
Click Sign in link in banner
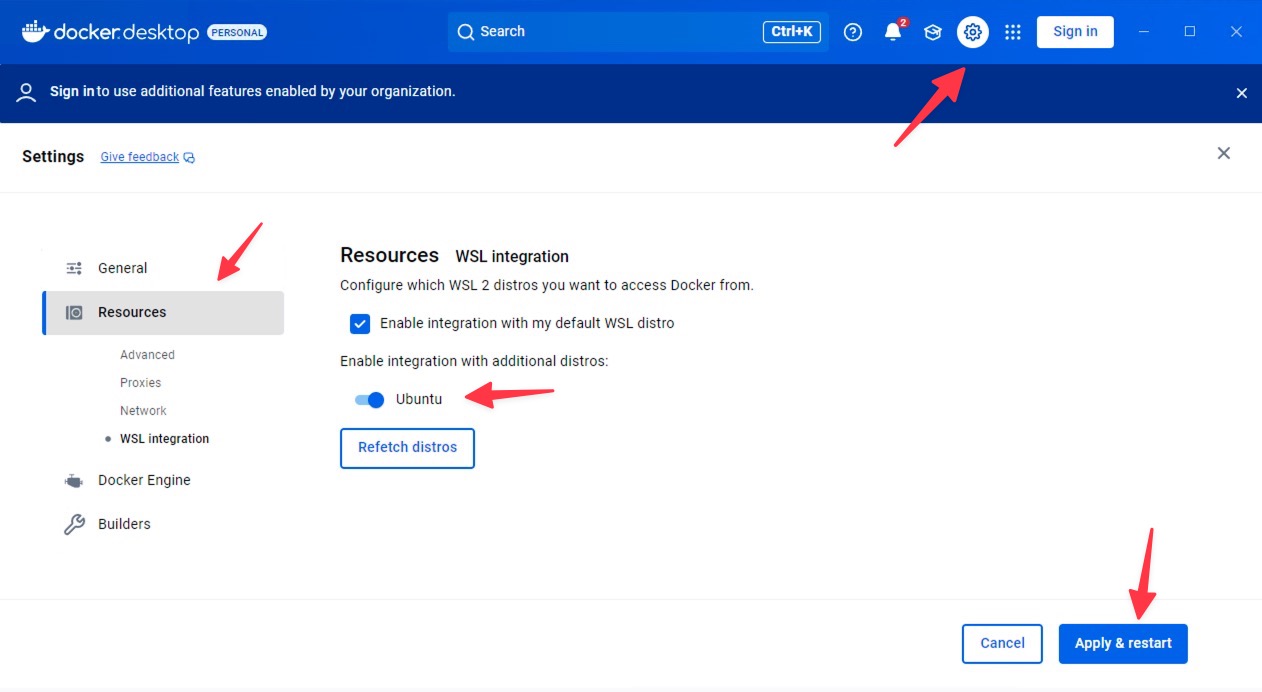tap(72, 91)
